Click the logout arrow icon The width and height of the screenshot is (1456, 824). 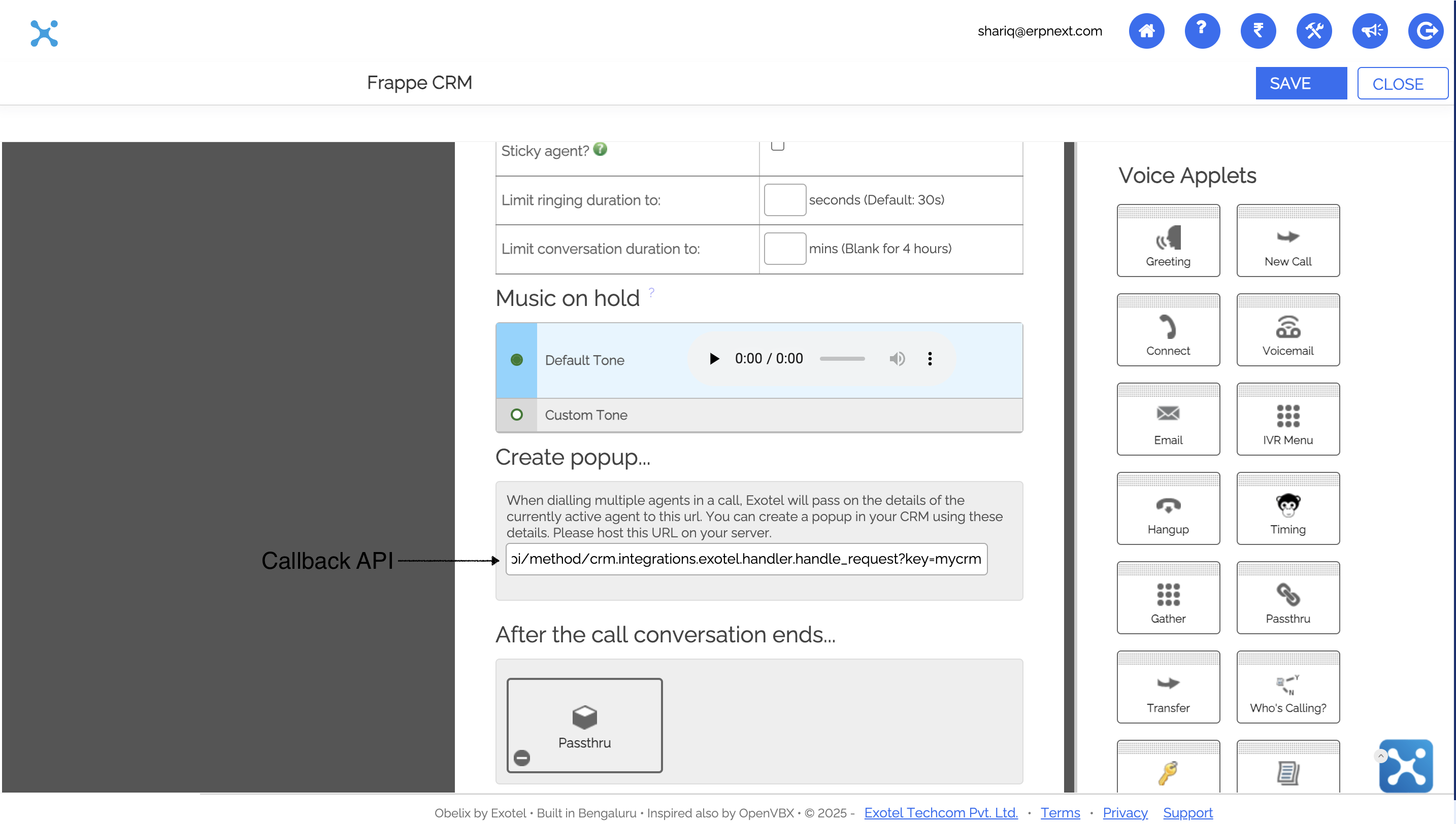(1426, 30)
